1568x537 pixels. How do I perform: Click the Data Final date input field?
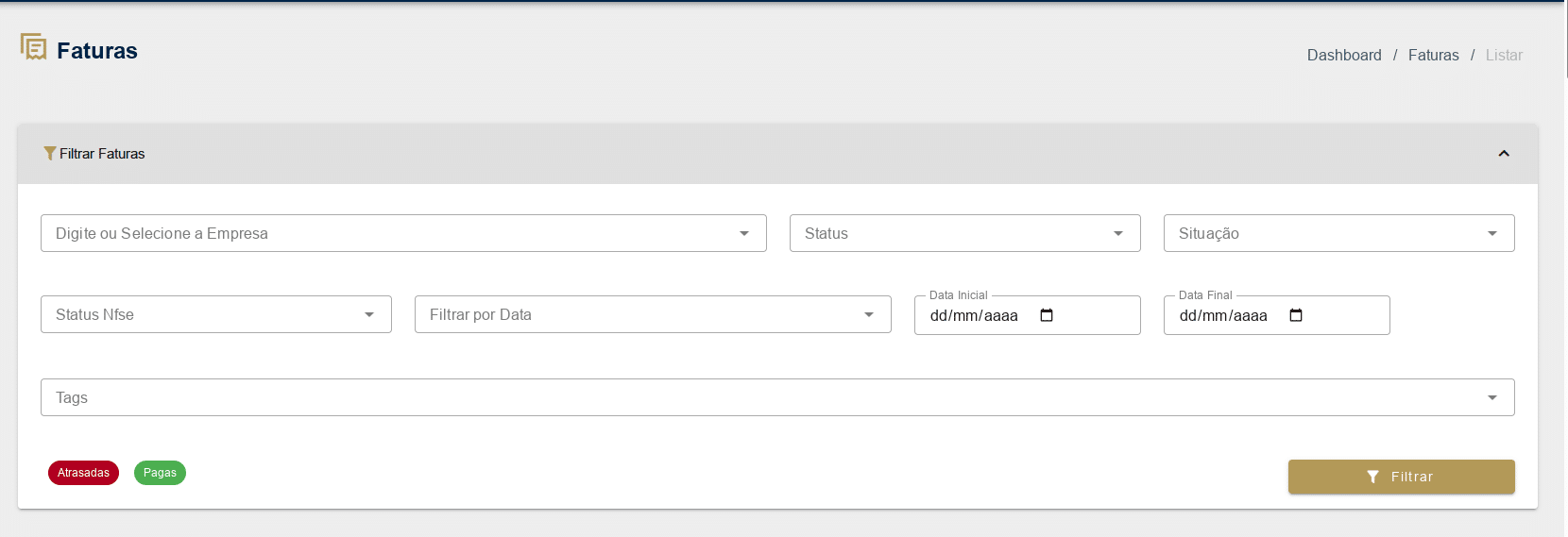1223,316
